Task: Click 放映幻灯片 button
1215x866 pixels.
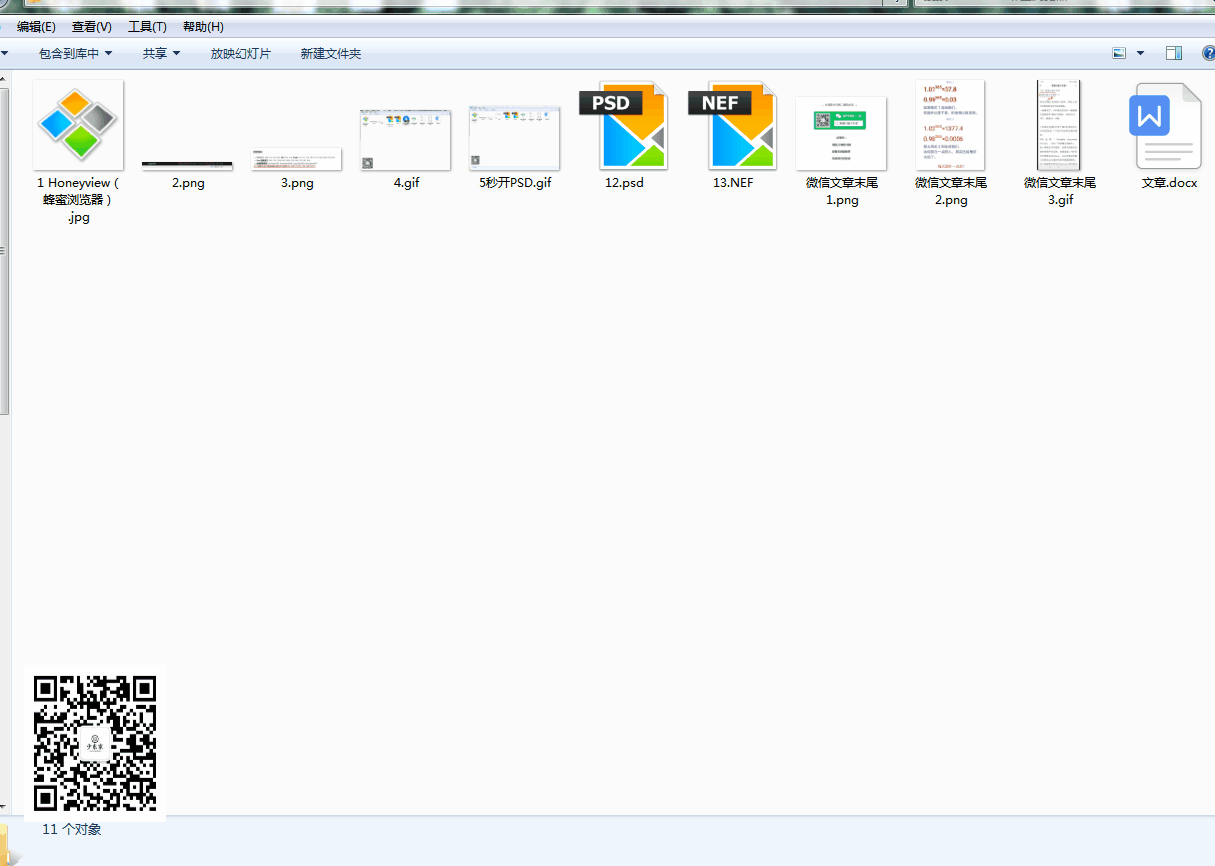Action: 240,53
